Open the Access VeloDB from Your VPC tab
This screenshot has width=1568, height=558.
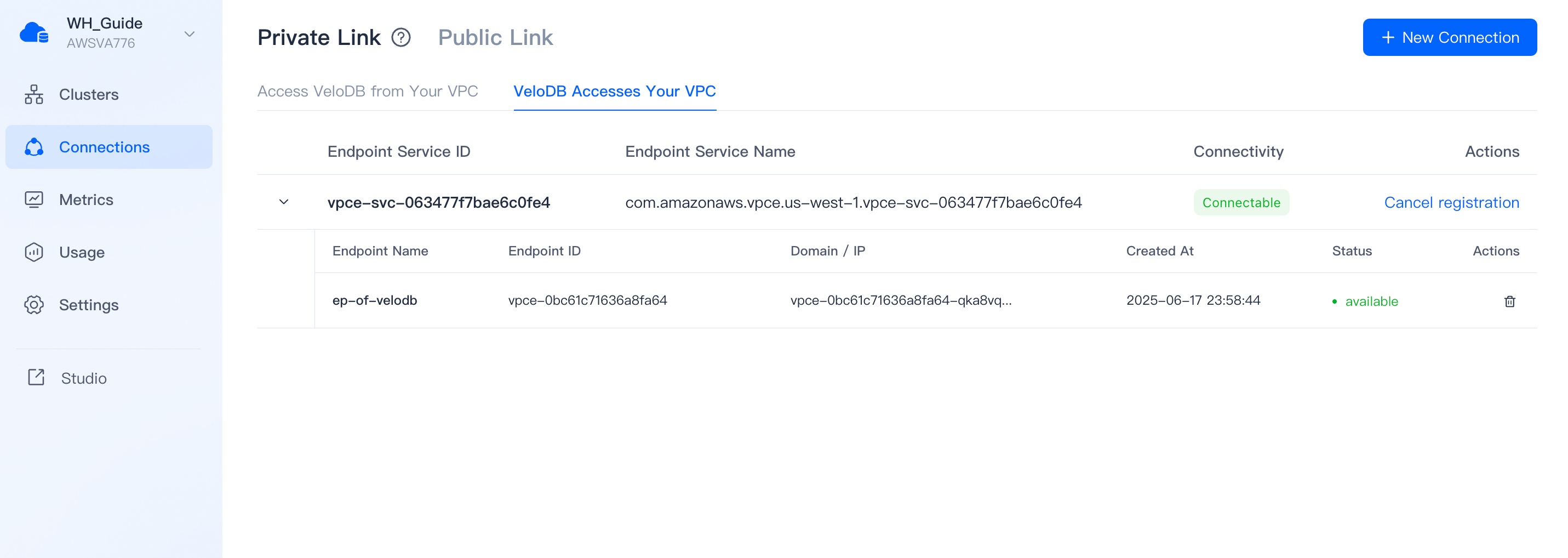point(368,91)
